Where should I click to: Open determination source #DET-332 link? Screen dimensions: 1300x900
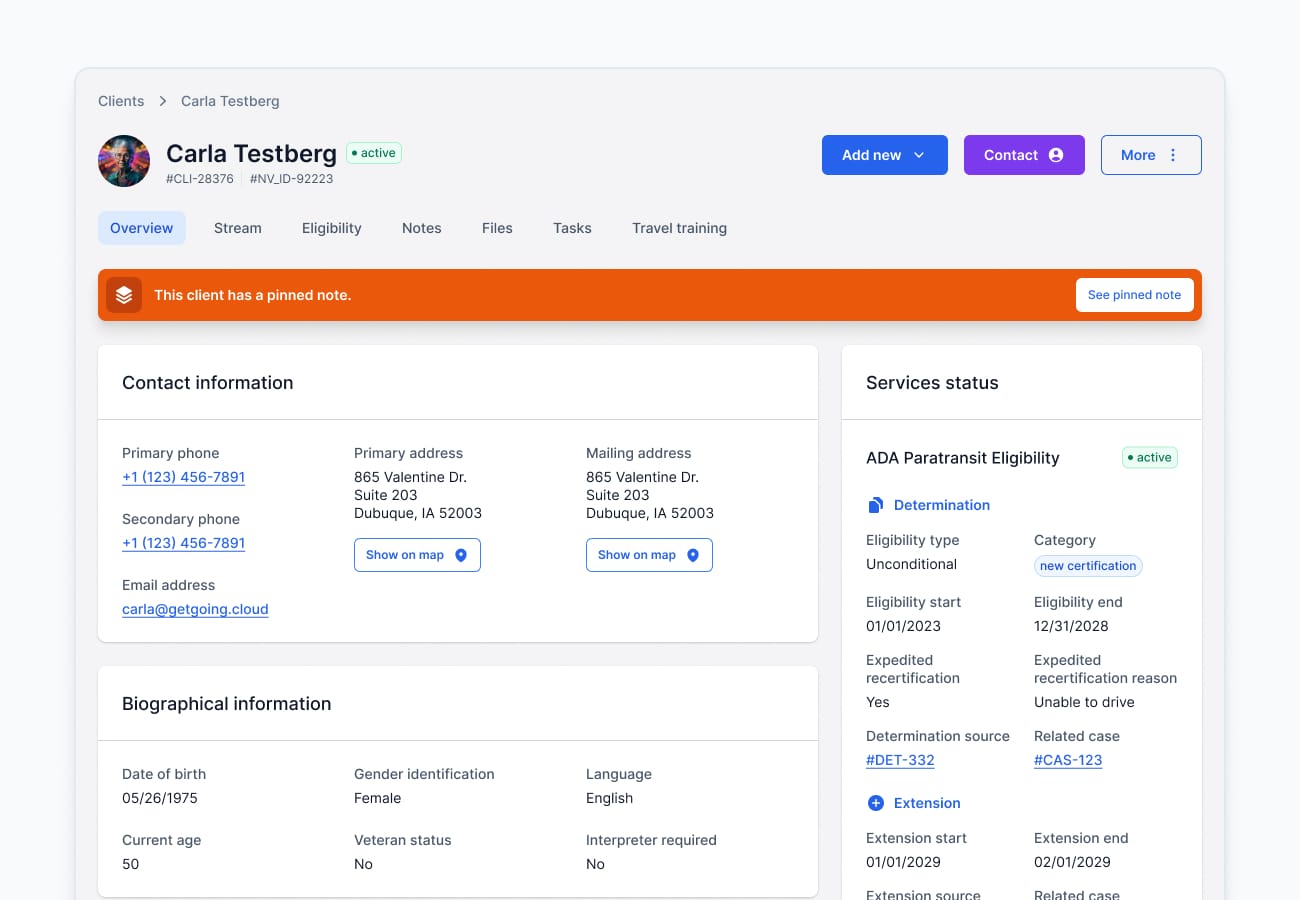pyautogui.click(x=900, y=760)
